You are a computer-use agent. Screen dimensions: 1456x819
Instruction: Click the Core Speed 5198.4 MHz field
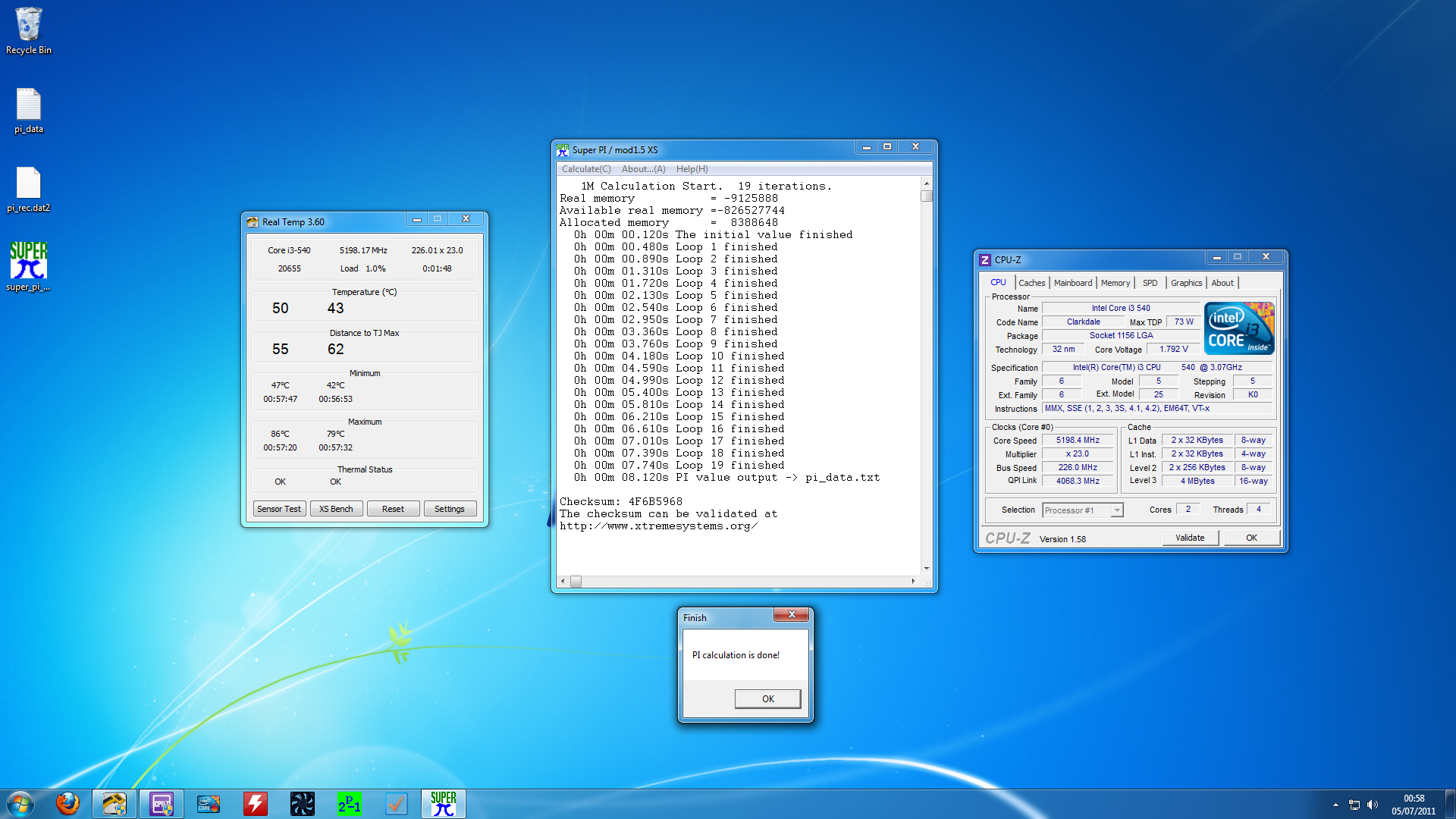[1078, 440]
